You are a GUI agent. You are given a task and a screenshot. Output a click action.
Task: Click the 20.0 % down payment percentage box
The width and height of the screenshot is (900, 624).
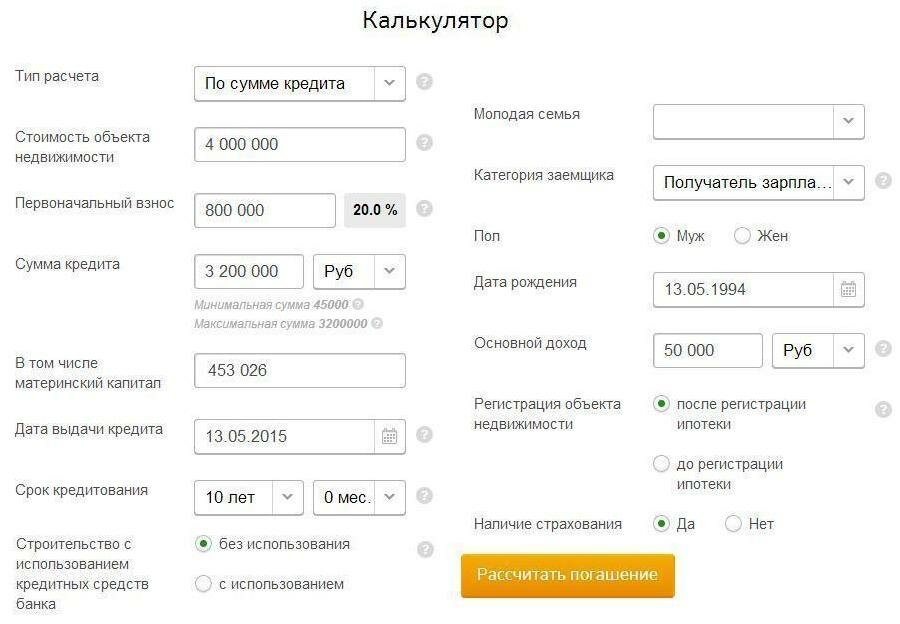pyautogui.click(x=375, y=210)
